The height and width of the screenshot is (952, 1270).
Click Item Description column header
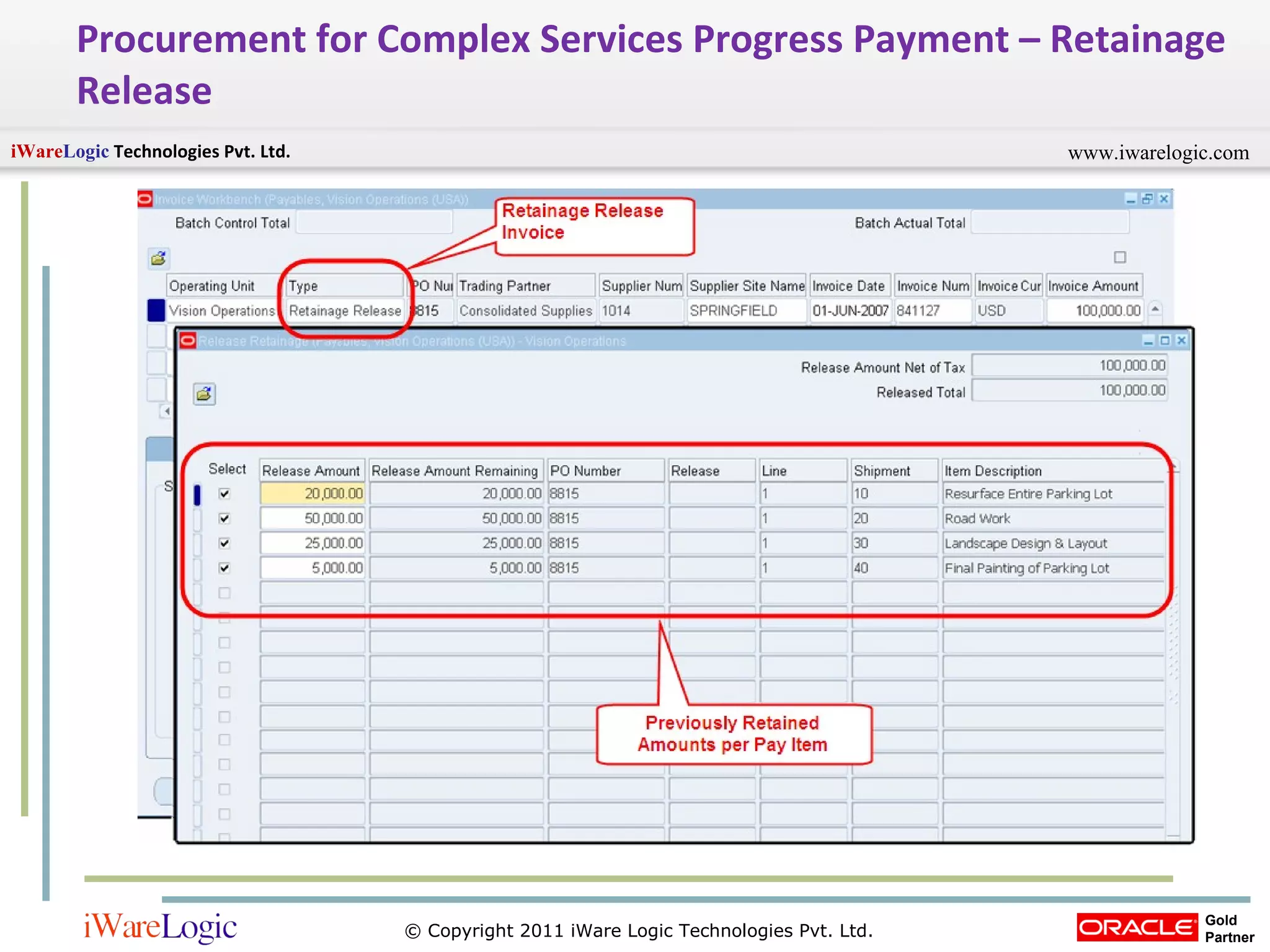[x=1053, y=470]
